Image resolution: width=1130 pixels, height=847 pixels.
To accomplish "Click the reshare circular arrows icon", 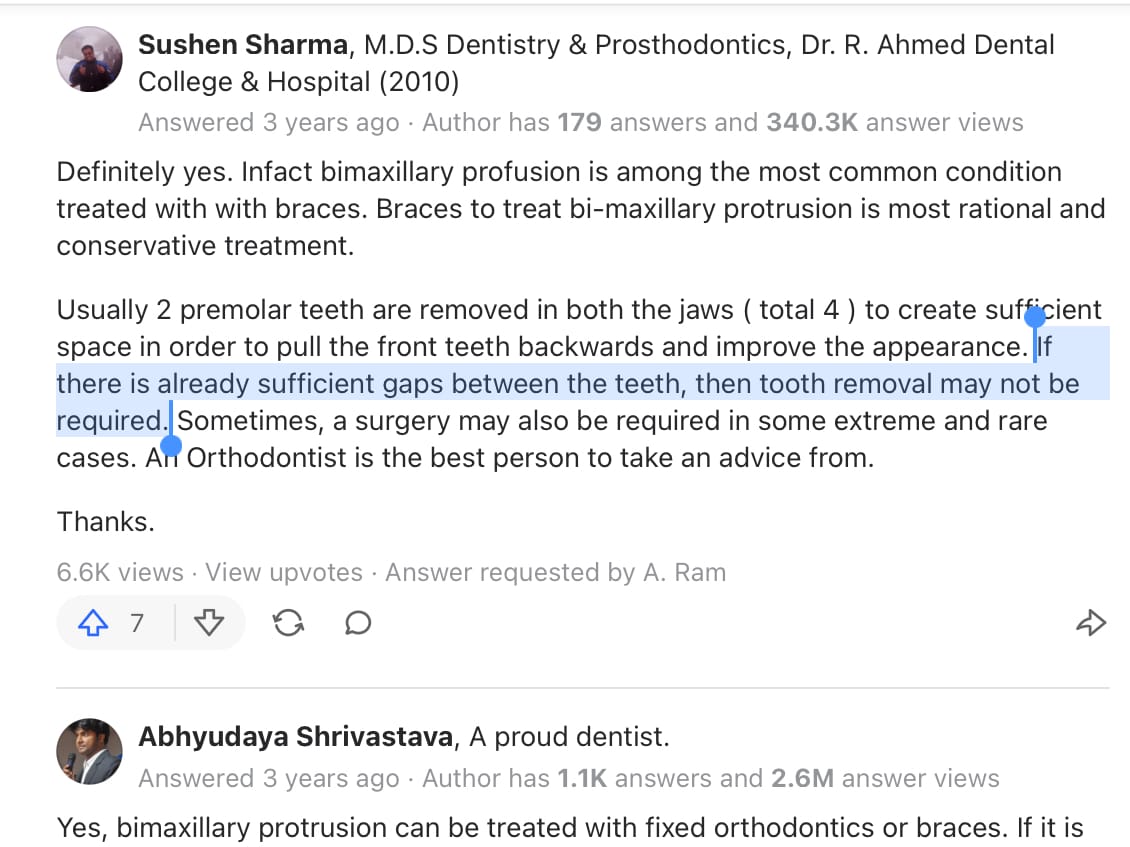I will (288, 624).
